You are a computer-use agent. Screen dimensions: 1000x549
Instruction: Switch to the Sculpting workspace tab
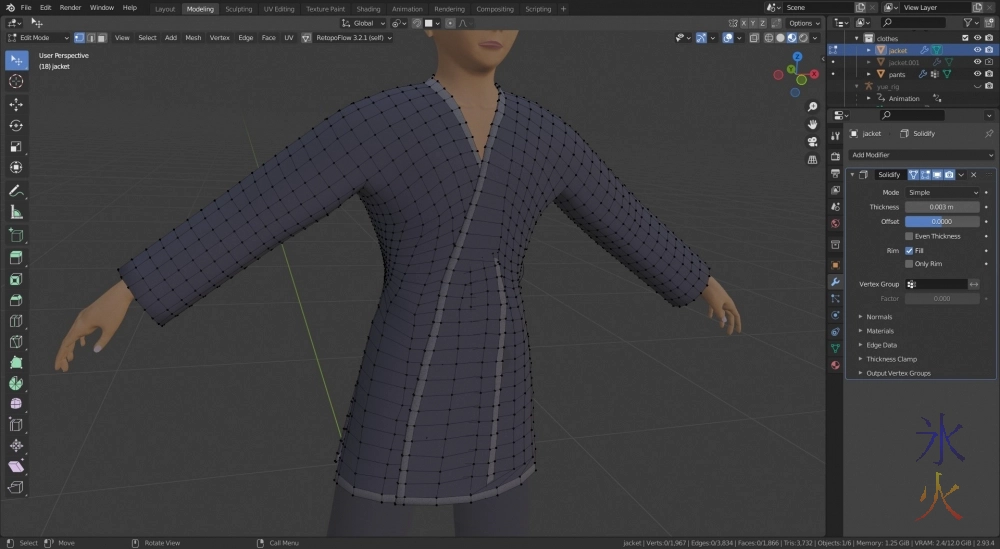coord(238,9)
